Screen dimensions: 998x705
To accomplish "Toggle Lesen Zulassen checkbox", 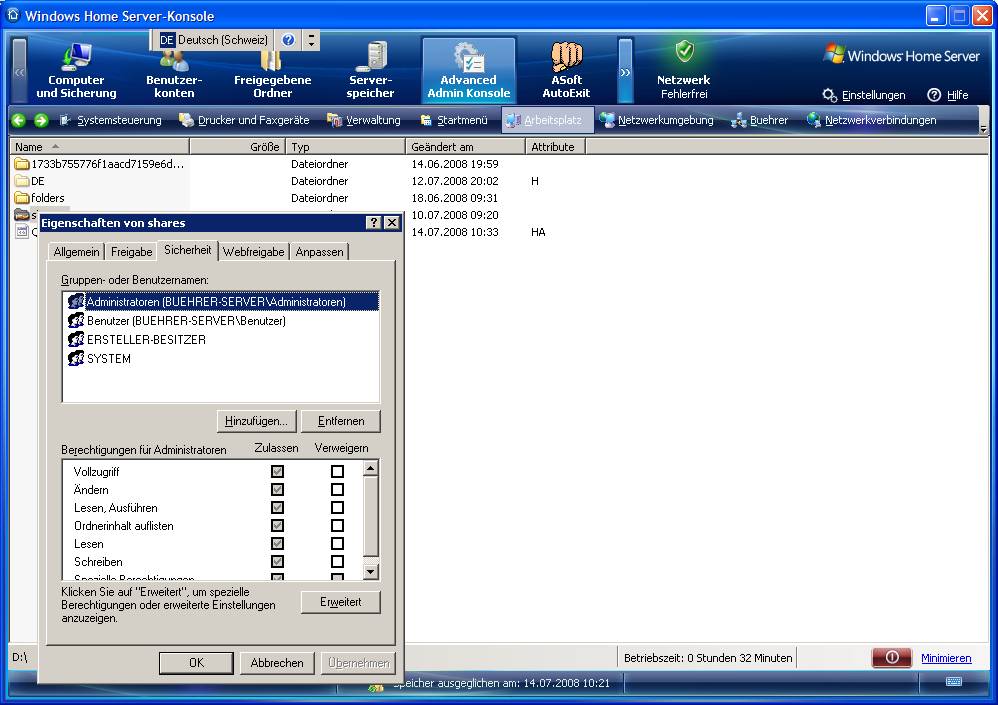I will [277, 543].
